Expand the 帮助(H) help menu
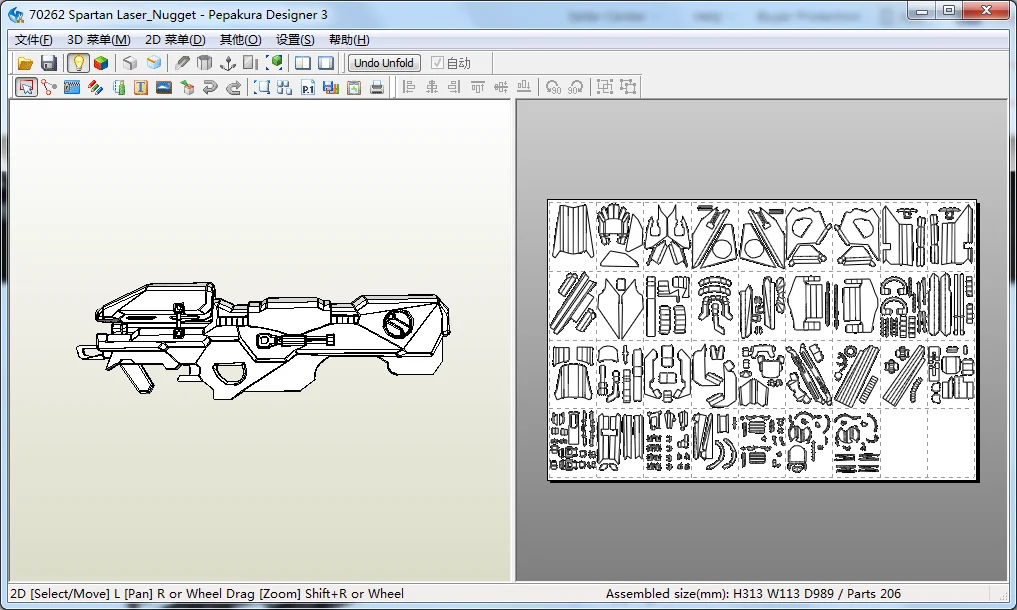This screenshot has height=610, width=1017. click(349, 40)
